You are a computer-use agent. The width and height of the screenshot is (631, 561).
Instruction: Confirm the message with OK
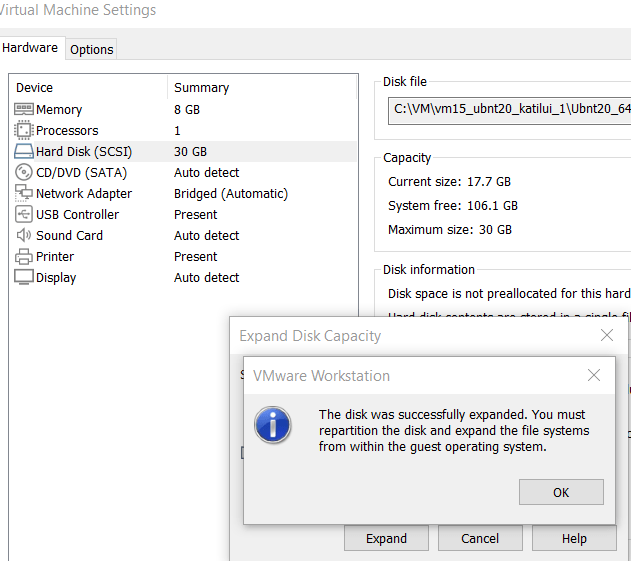(x=561, y=492)
